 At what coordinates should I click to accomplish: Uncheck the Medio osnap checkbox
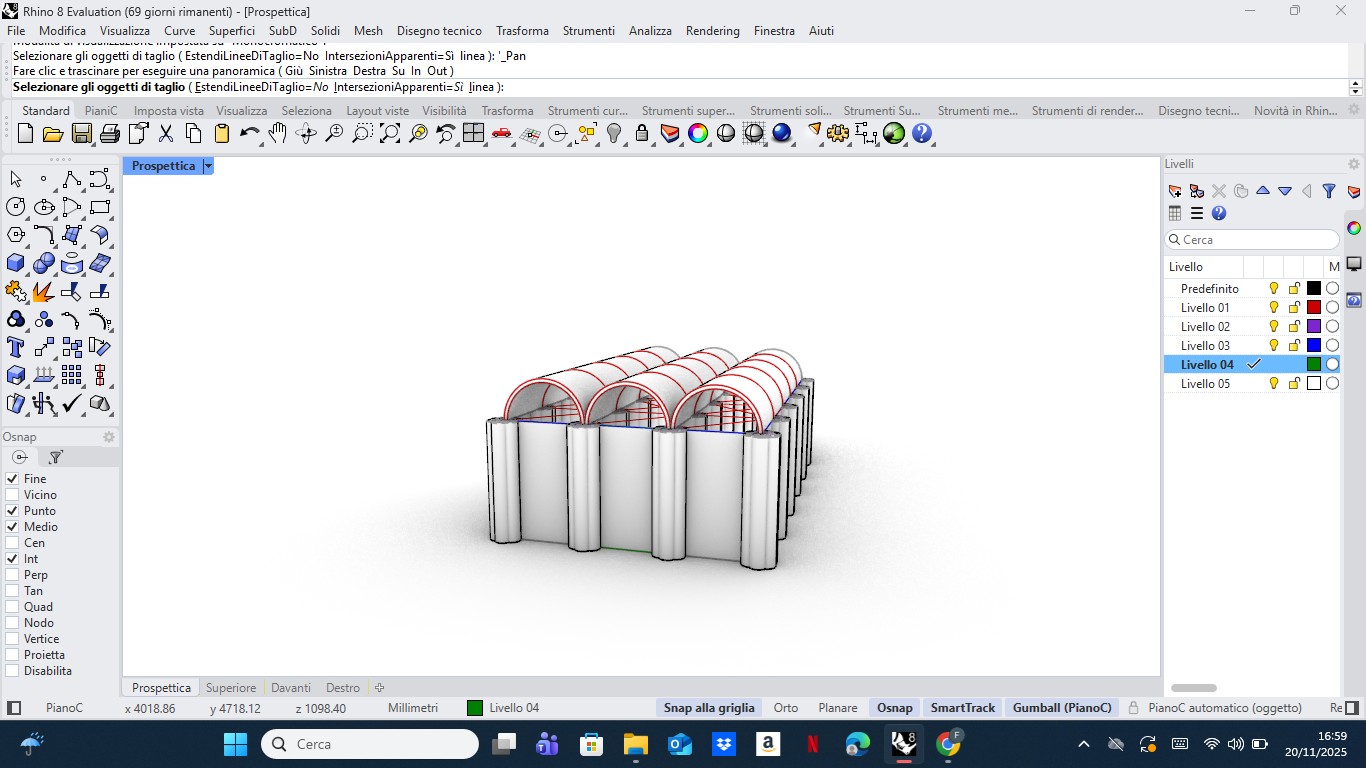pos(13,527)
